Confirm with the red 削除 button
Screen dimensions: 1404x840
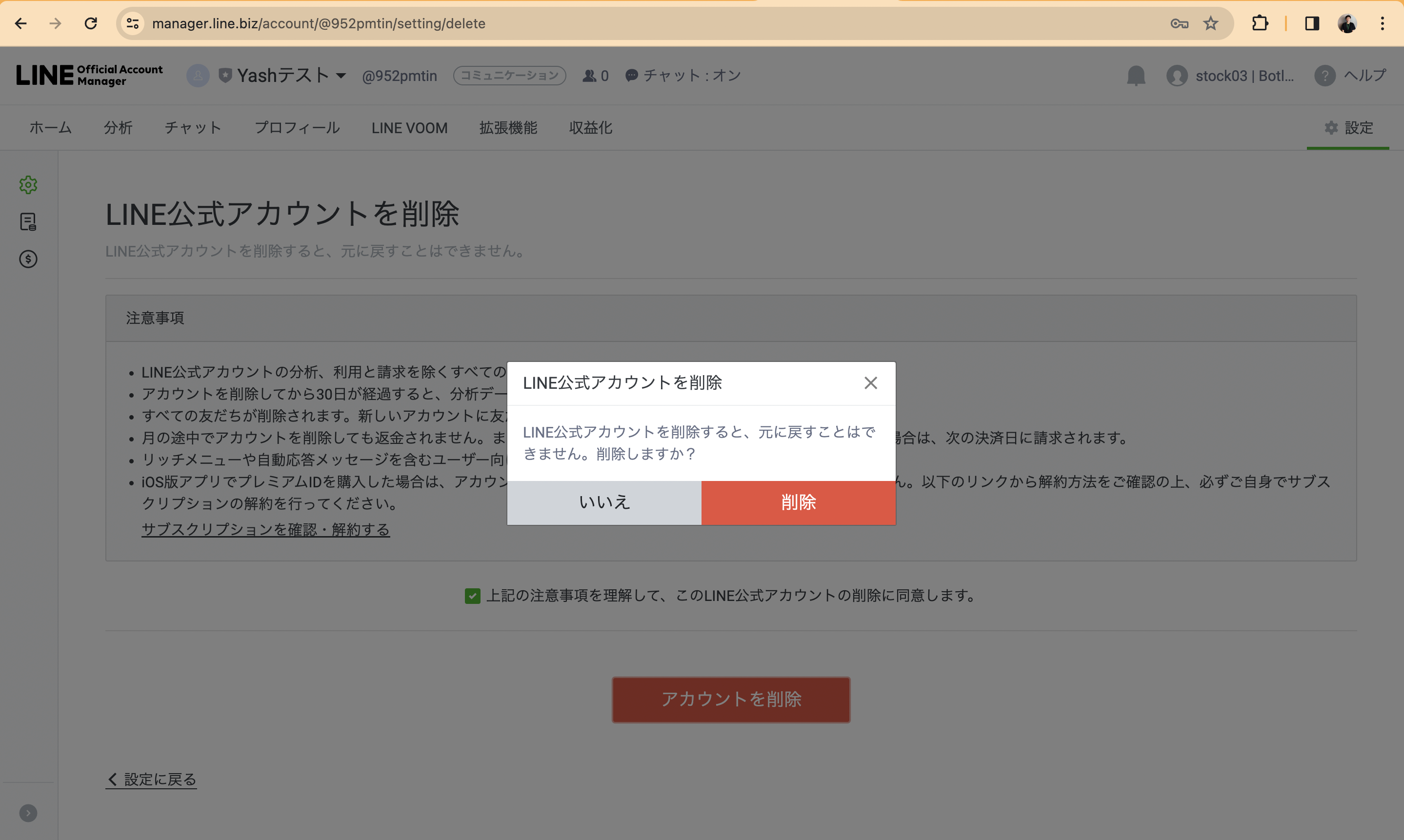(x=798, y=502)
